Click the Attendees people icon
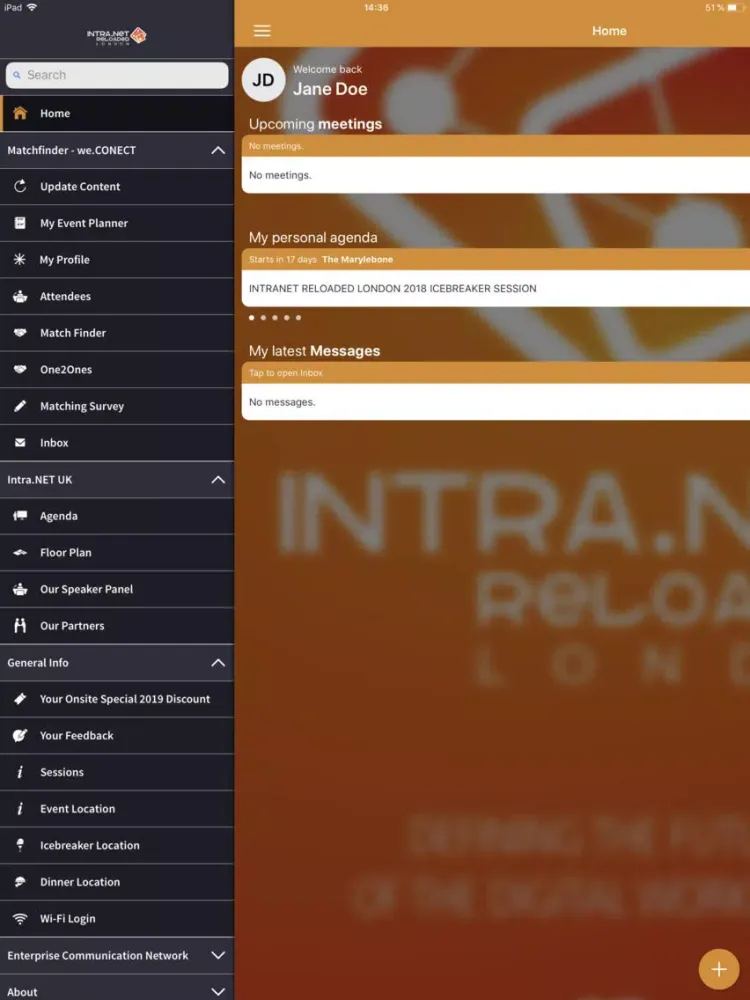 coord(20,297)
